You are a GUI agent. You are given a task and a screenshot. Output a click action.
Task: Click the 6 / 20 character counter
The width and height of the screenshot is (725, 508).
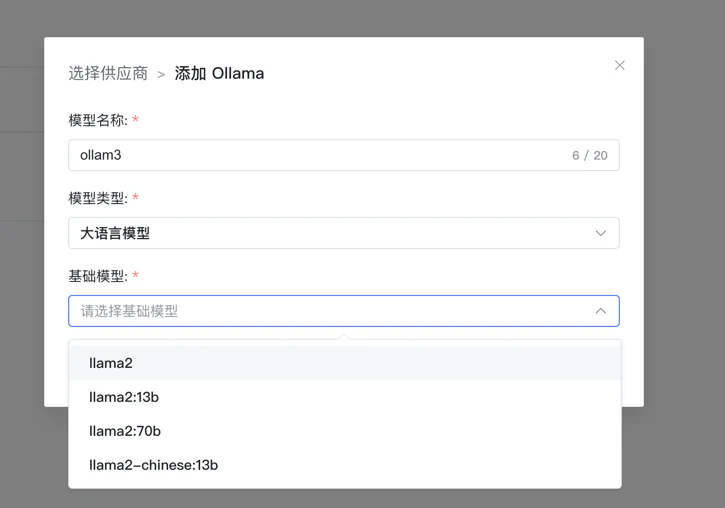point(589,156)
